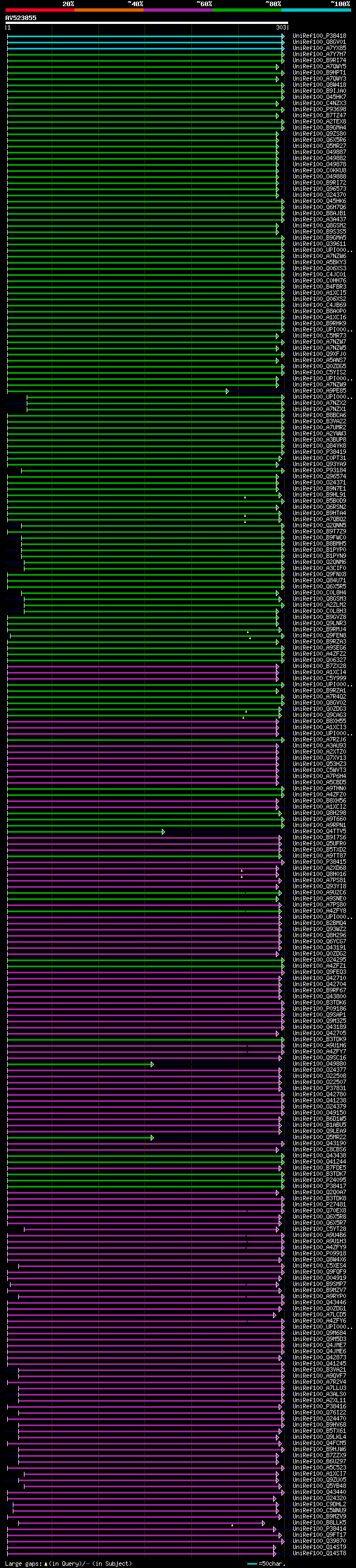Select the label UniRef100_Q6H7Q6
This screenshot has width=356, height=1568.
pyautogui.click(x=319, y=207)
